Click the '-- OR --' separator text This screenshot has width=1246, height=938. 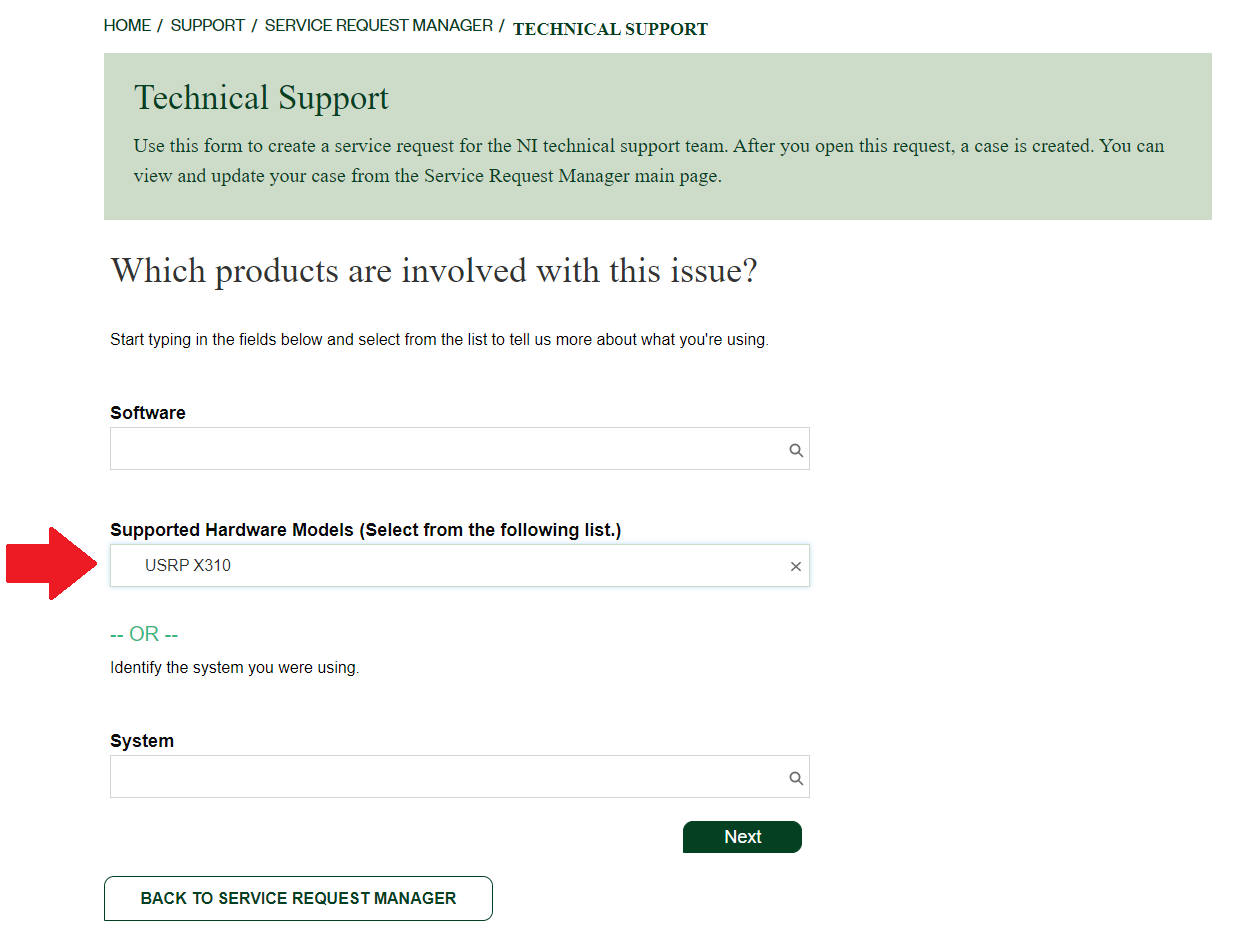click(x=144, y=634)
